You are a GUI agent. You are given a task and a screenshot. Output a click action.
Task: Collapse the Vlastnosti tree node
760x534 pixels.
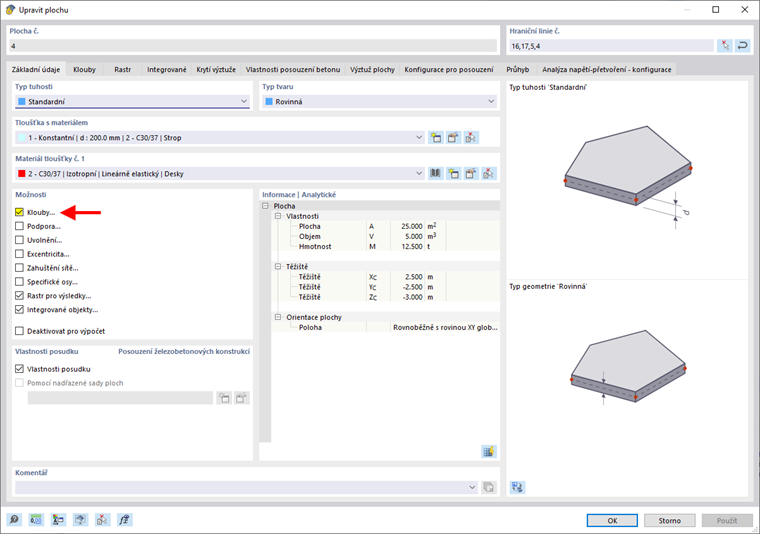(278, 216)
